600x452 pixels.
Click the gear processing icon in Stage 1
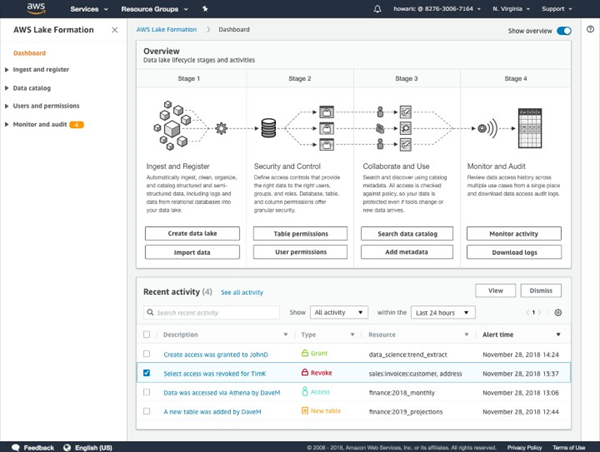point(221,128)
